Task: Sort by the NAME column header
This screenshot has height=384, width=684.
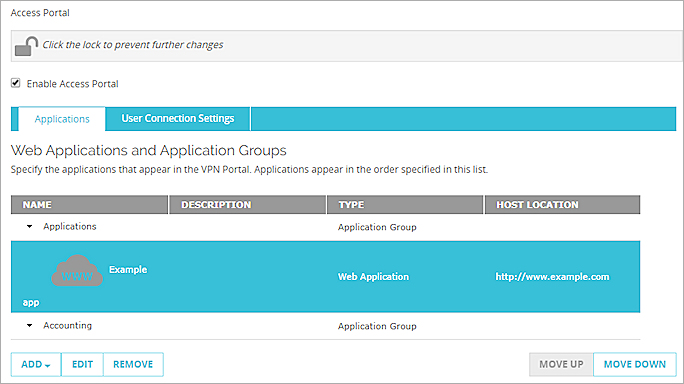Action: (89, 205)
